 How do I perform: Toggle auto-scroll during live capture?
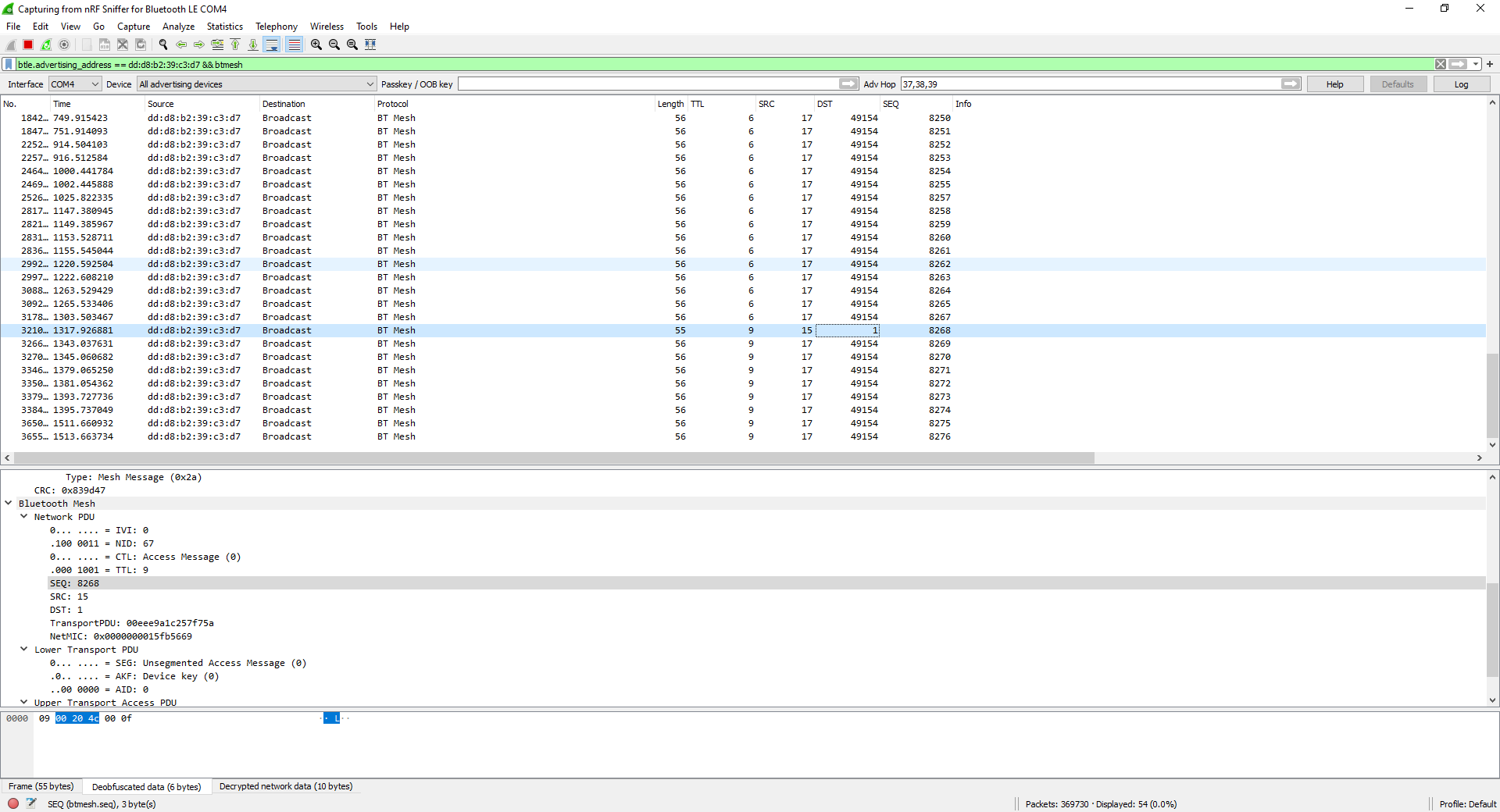point(272,45)
